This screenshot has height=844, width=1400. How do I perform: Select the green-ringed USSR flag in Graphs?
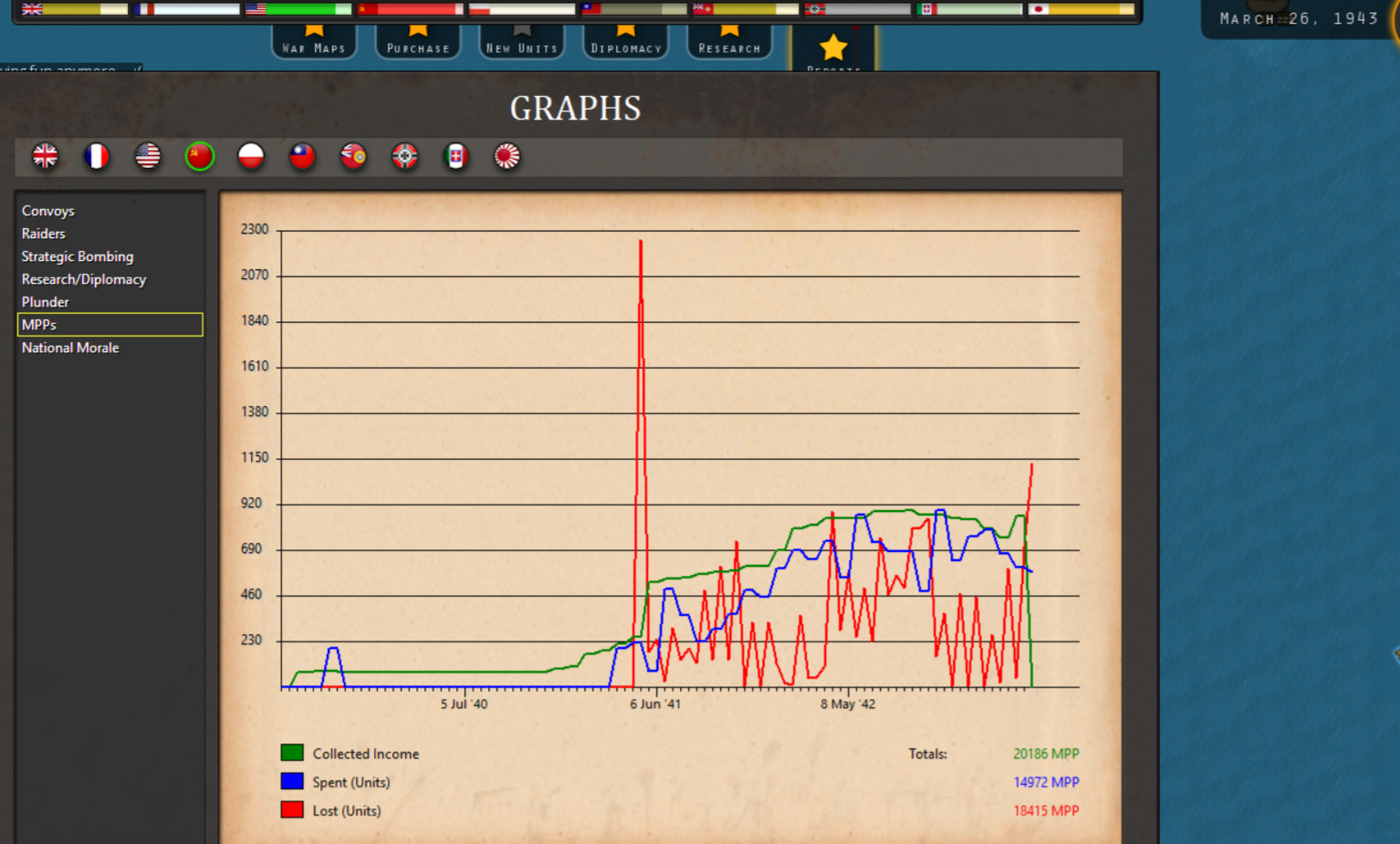click(199, 156)
